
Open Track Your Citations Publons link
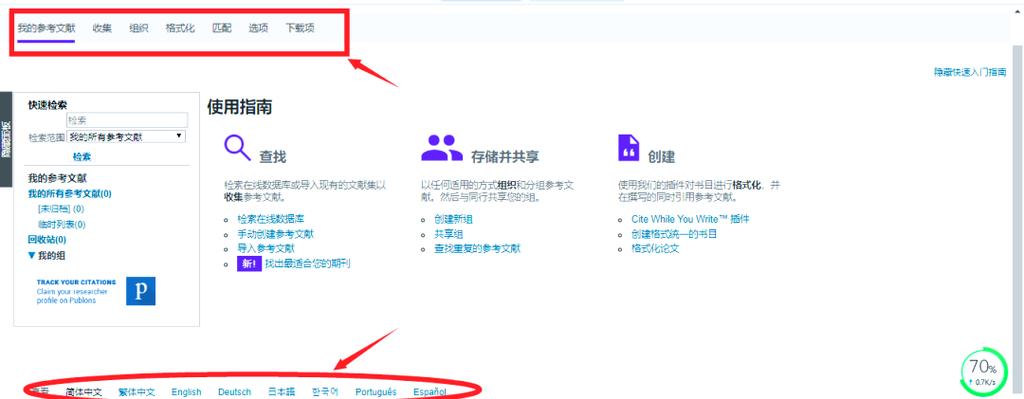coord(76,291)
